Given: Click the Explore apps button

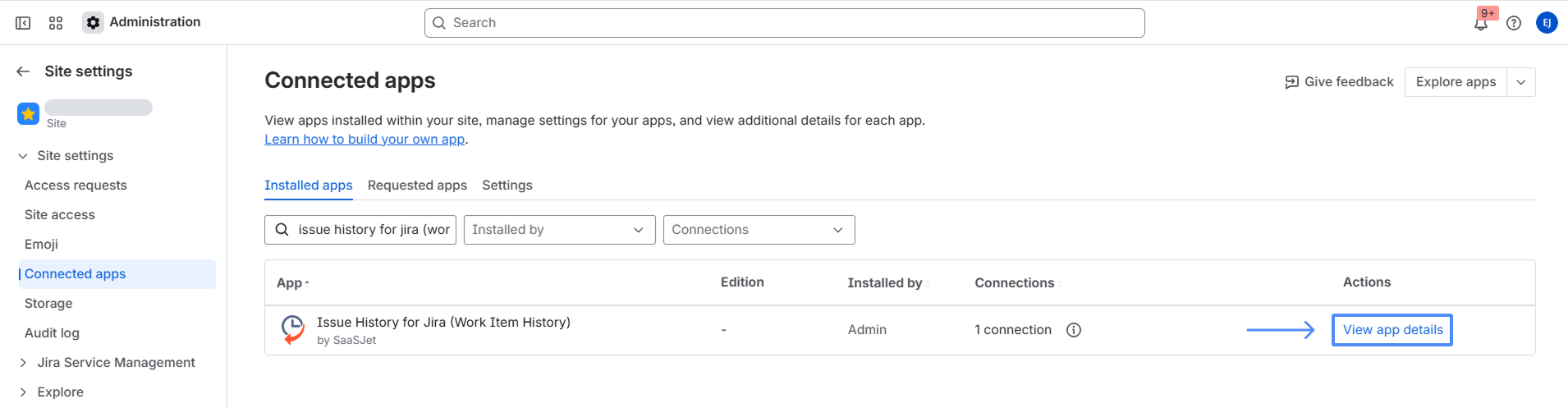Looking at the screenshot, I should point(1456,82).
